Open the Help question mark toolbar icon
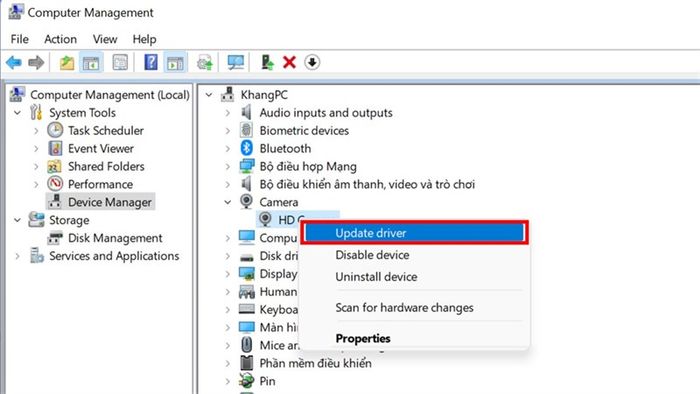 point(151,62)
